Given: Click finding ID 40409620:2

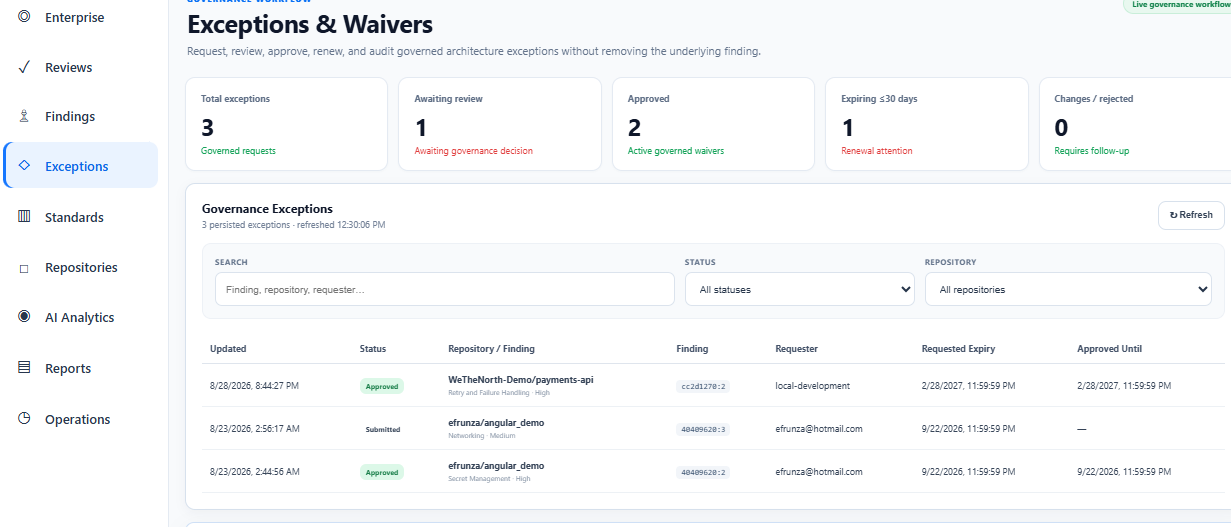Looking at the screenshot, I should [703, 472].
